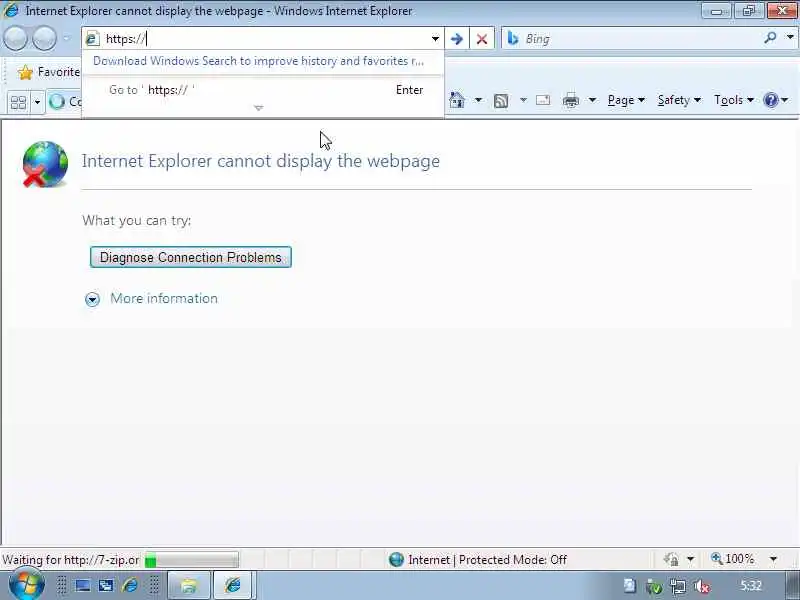Screen dimensions: 800x600
Task: Click the Go arrow button
Action: 457,39
